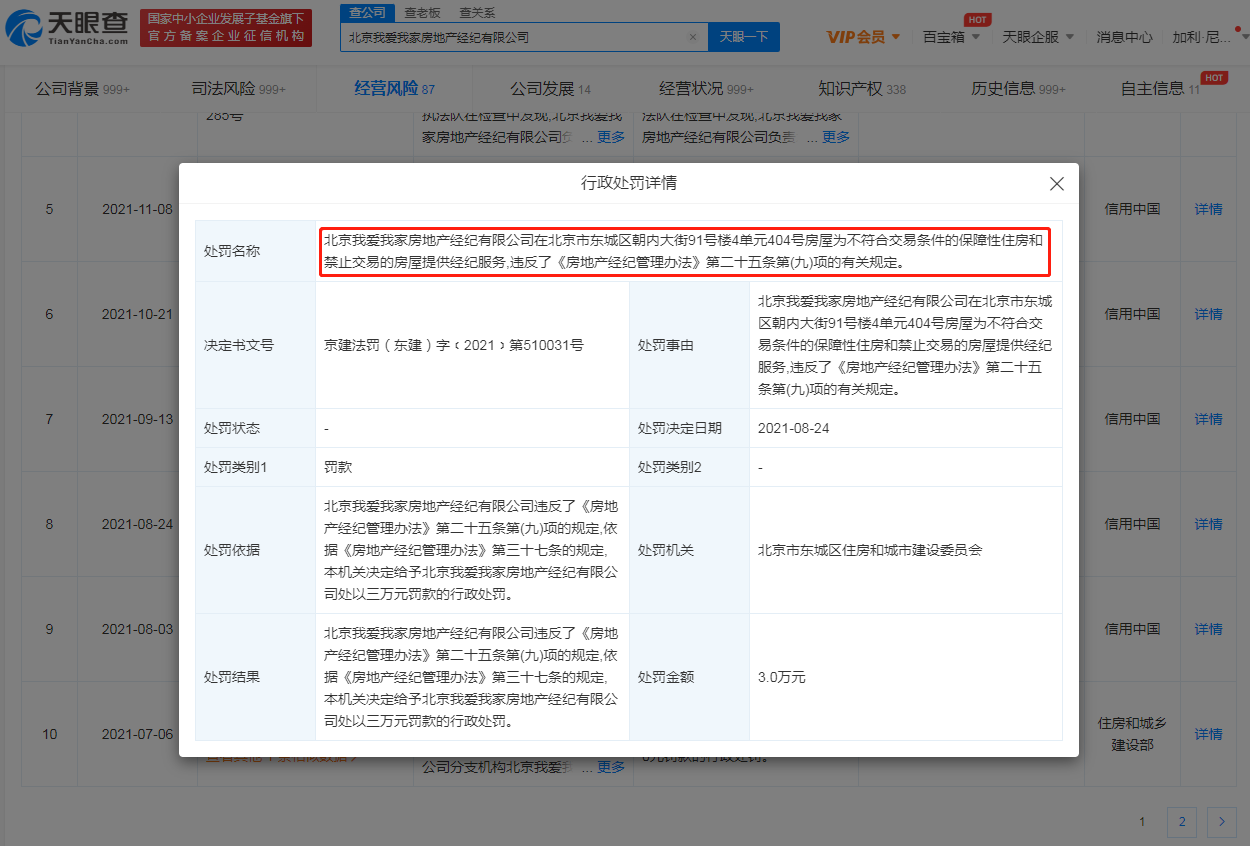
Task: Click the 处罚名称 label cell
Action: point(255,251)
